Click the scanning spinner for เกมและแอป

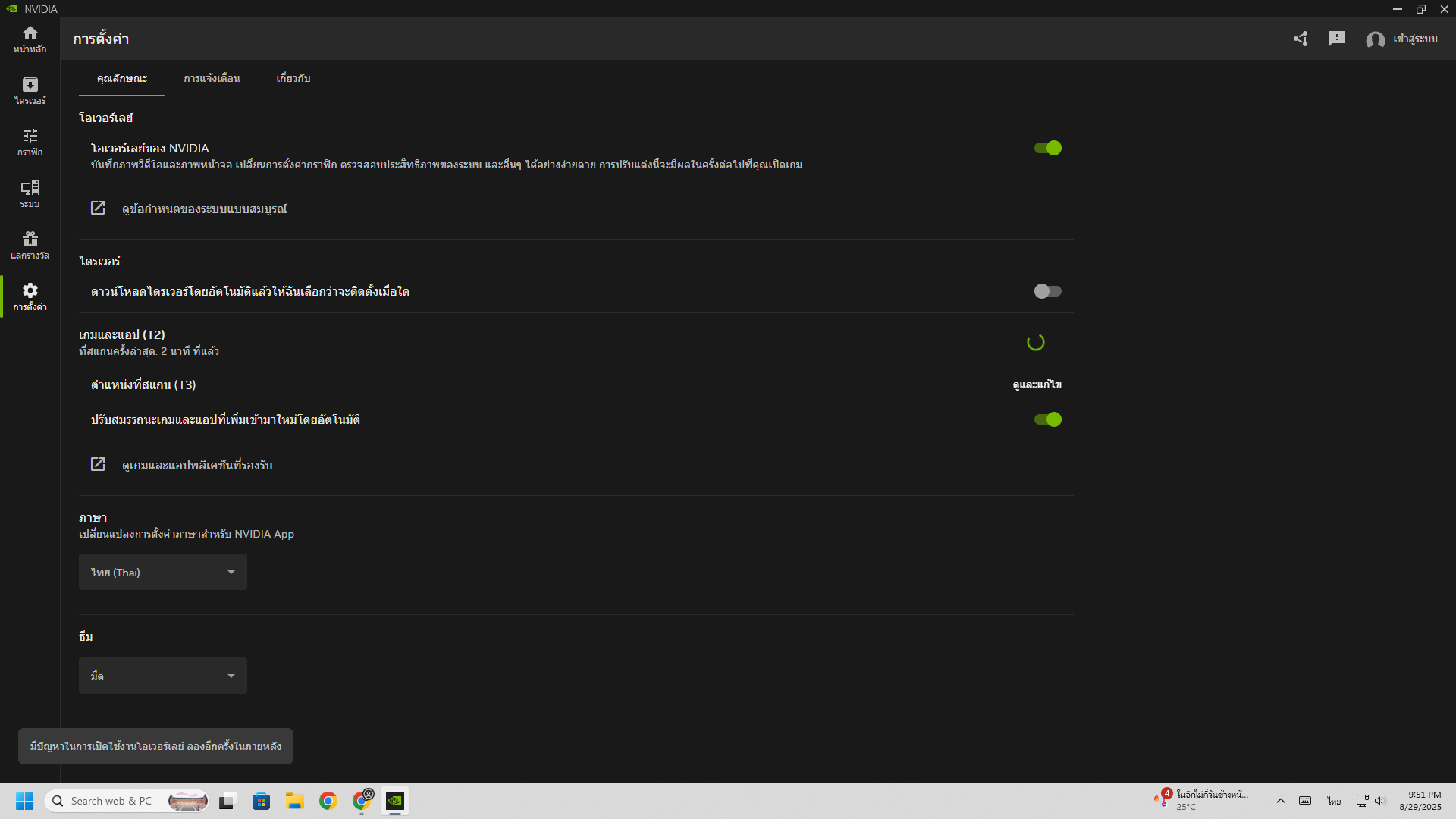coord(1035,342)
